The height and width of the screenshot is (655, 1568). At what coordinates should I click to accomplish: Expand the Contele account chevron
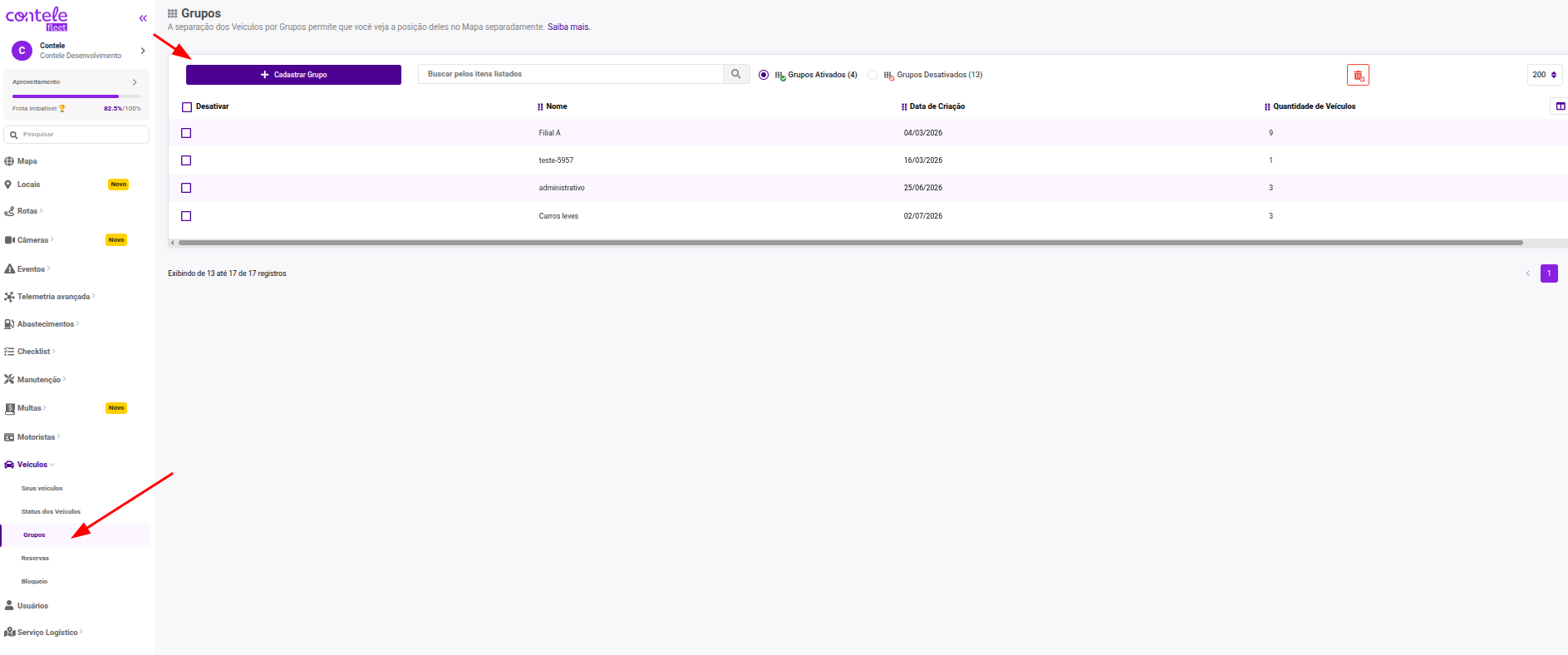tap(143, 51)
